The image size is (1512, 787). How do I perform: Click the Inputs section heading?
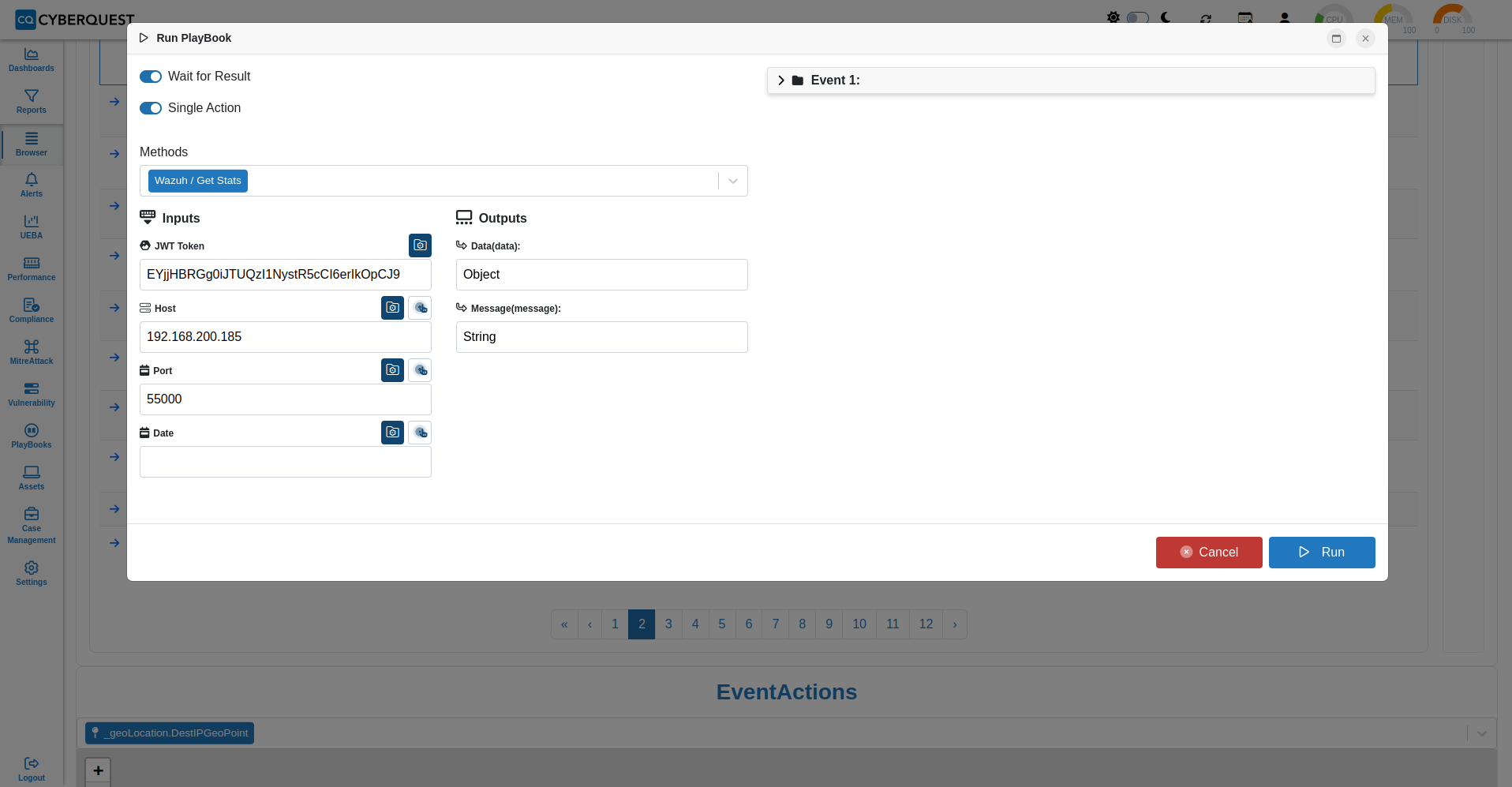click(x=181, y=219)
